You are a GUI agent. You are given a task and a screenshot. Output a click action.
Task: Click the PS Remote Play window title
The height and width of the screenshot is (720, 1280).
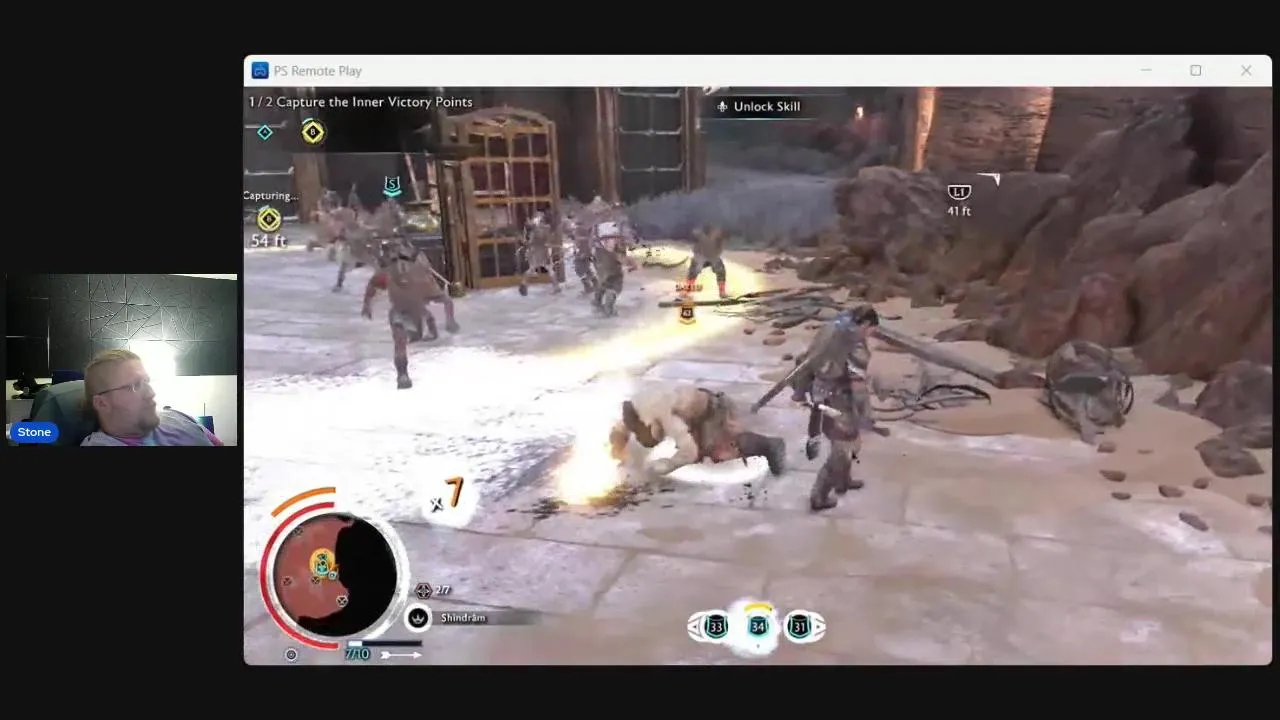pos(318,71)
